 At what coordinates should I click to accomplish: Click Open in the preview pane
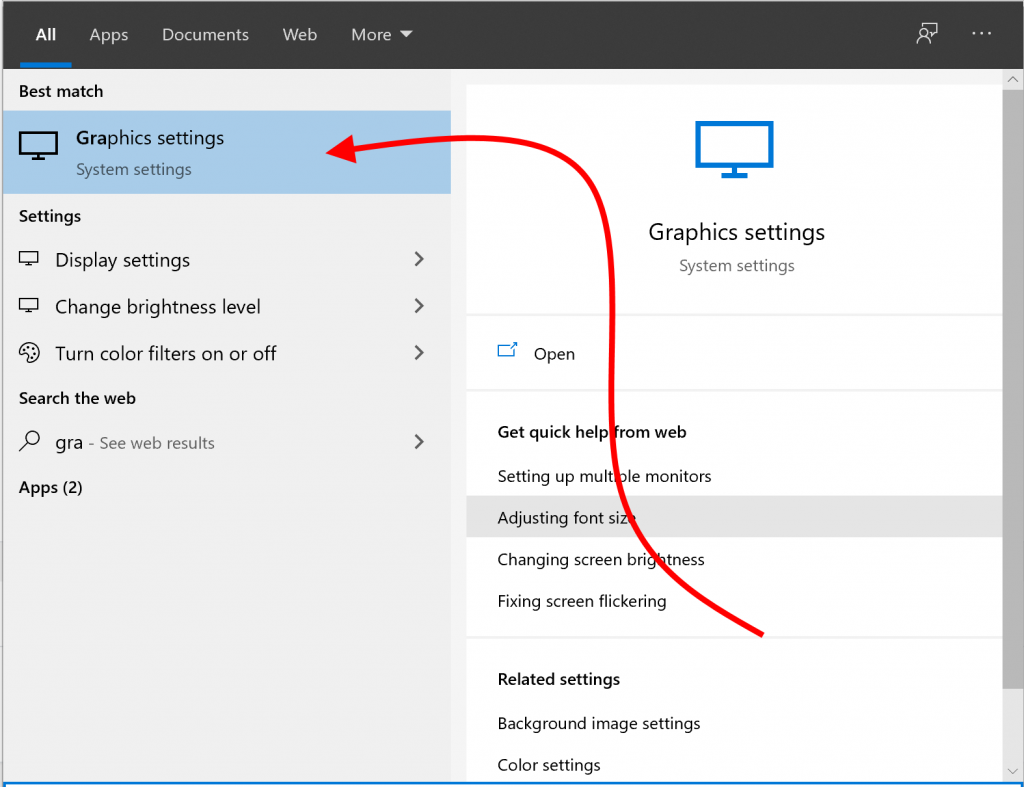[x=554, y=354]
